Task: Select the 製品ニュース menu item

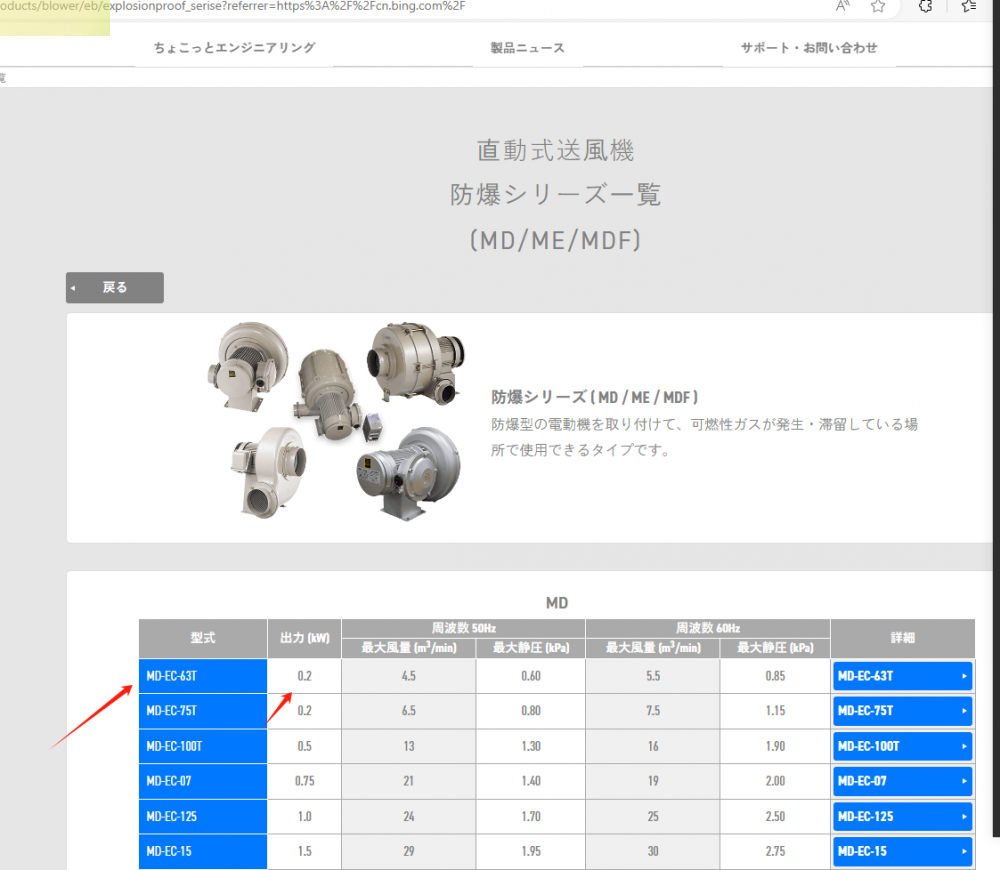Action: point(525,46)
